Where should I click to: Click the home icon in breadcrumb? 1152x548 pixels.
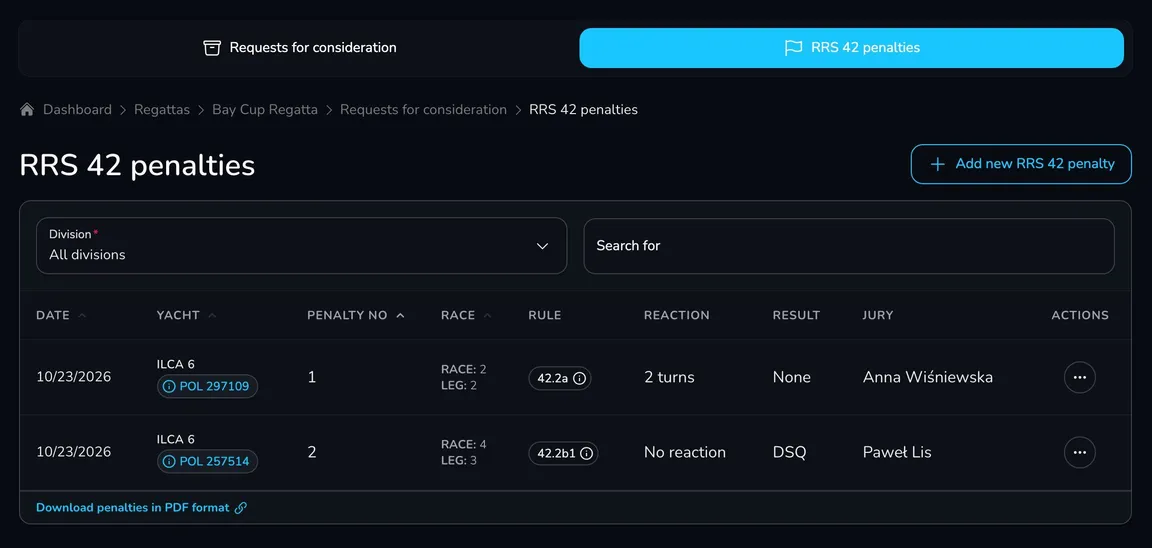27,109
